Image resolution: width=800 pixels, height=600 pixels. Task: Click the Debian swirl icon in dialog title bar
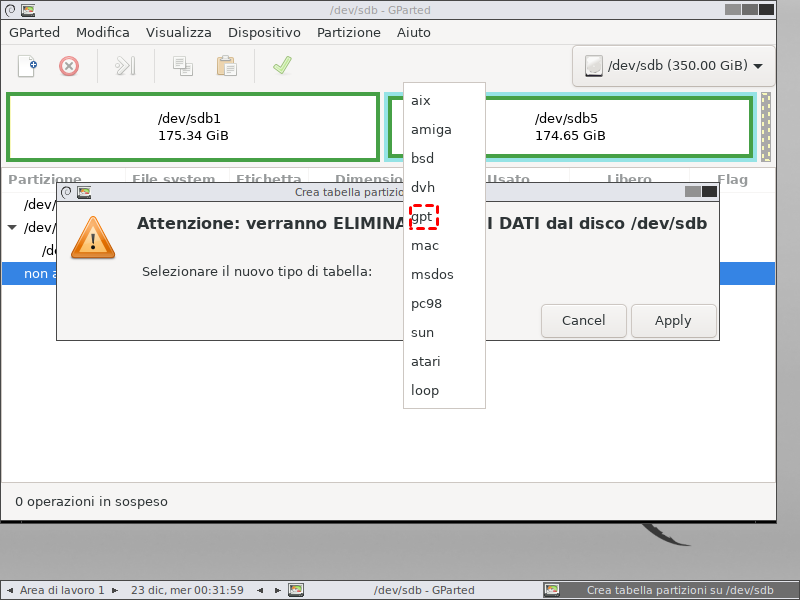coord(66,192)
